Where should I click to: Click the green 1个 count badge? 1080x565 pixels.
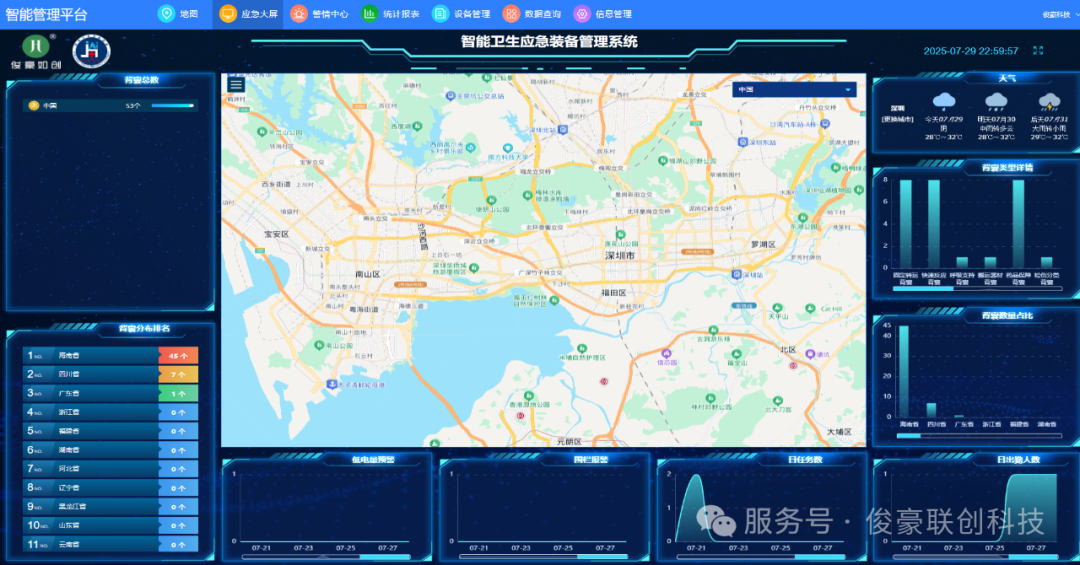(178, 393)
